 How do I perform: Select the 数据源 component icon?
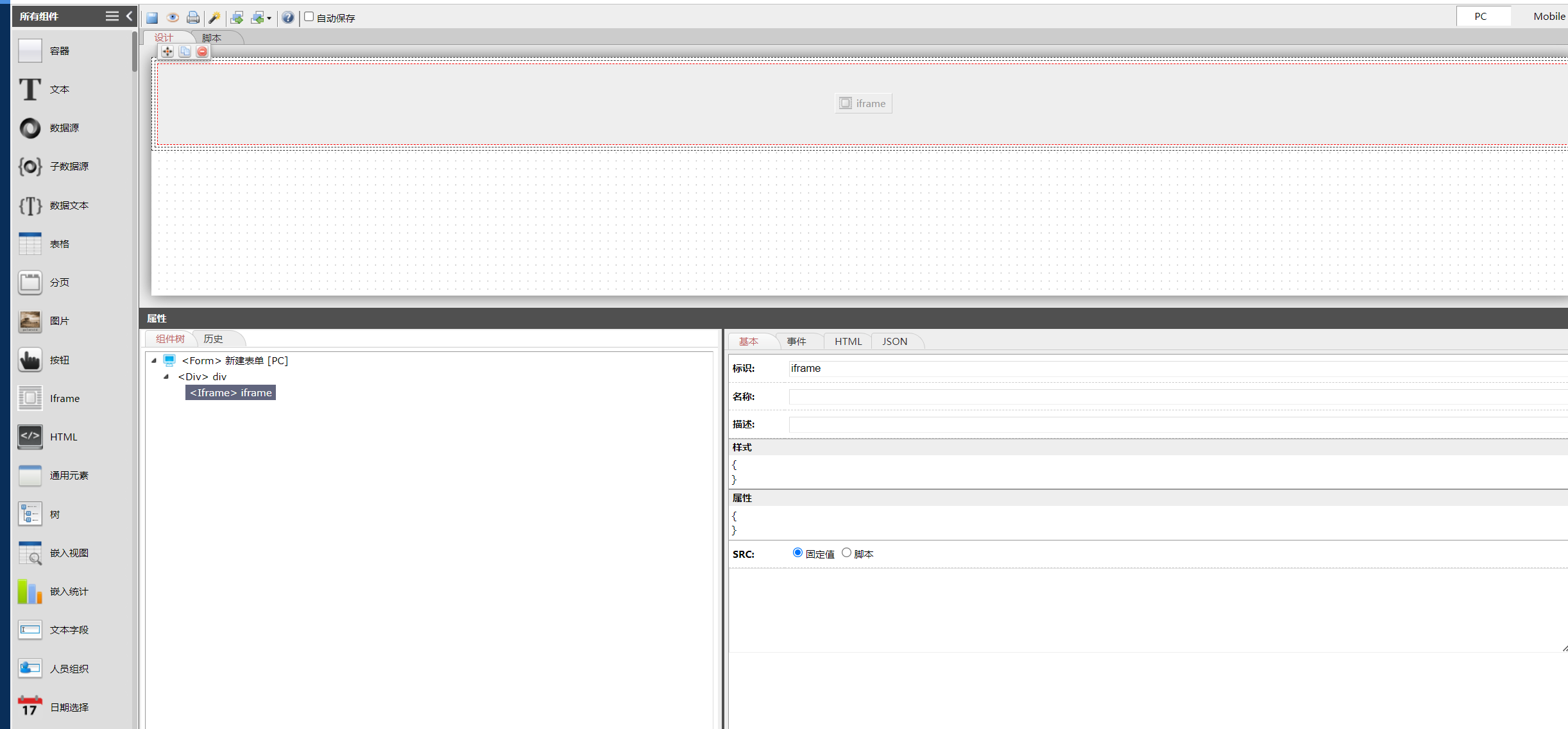[x=30, y=128]
